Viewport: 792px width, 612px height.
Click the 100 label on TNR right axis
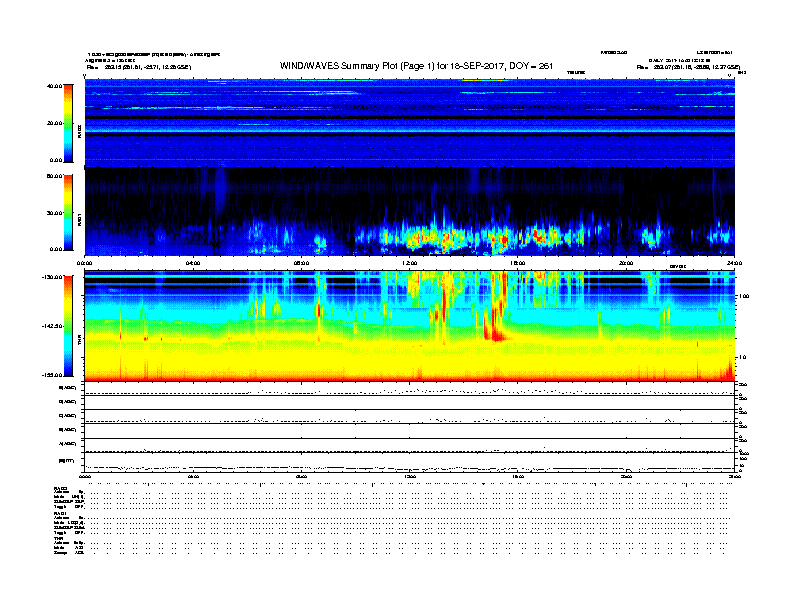click(744, 296)
